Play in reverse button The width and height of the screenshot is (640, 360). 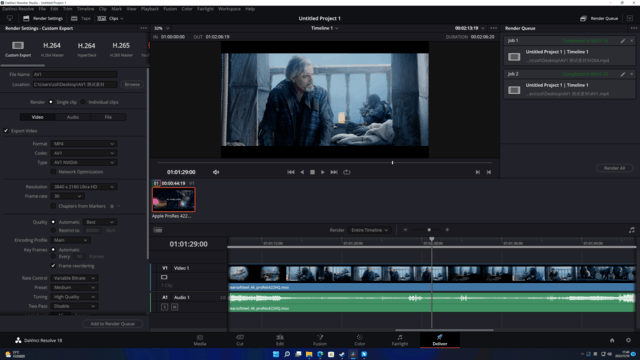(302, 172)
